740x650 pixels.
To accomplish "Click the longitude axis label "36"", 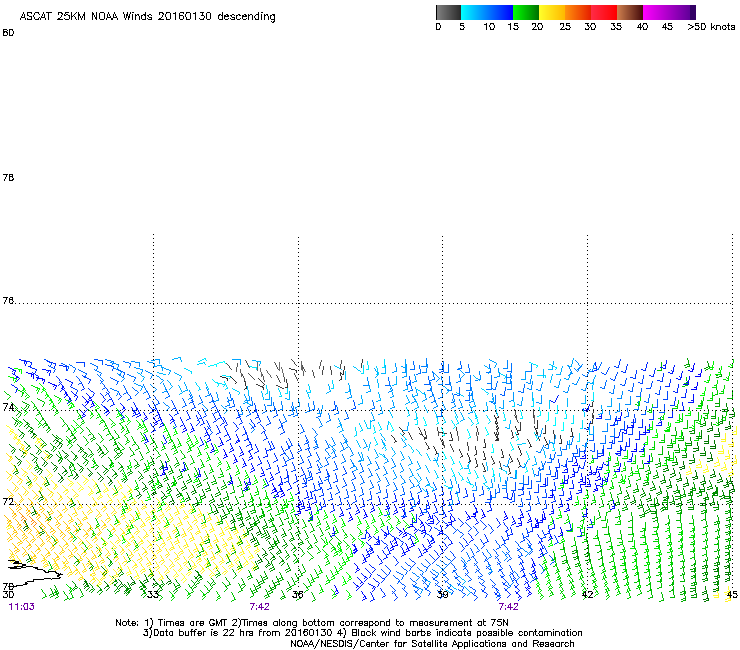I will 297,595.
